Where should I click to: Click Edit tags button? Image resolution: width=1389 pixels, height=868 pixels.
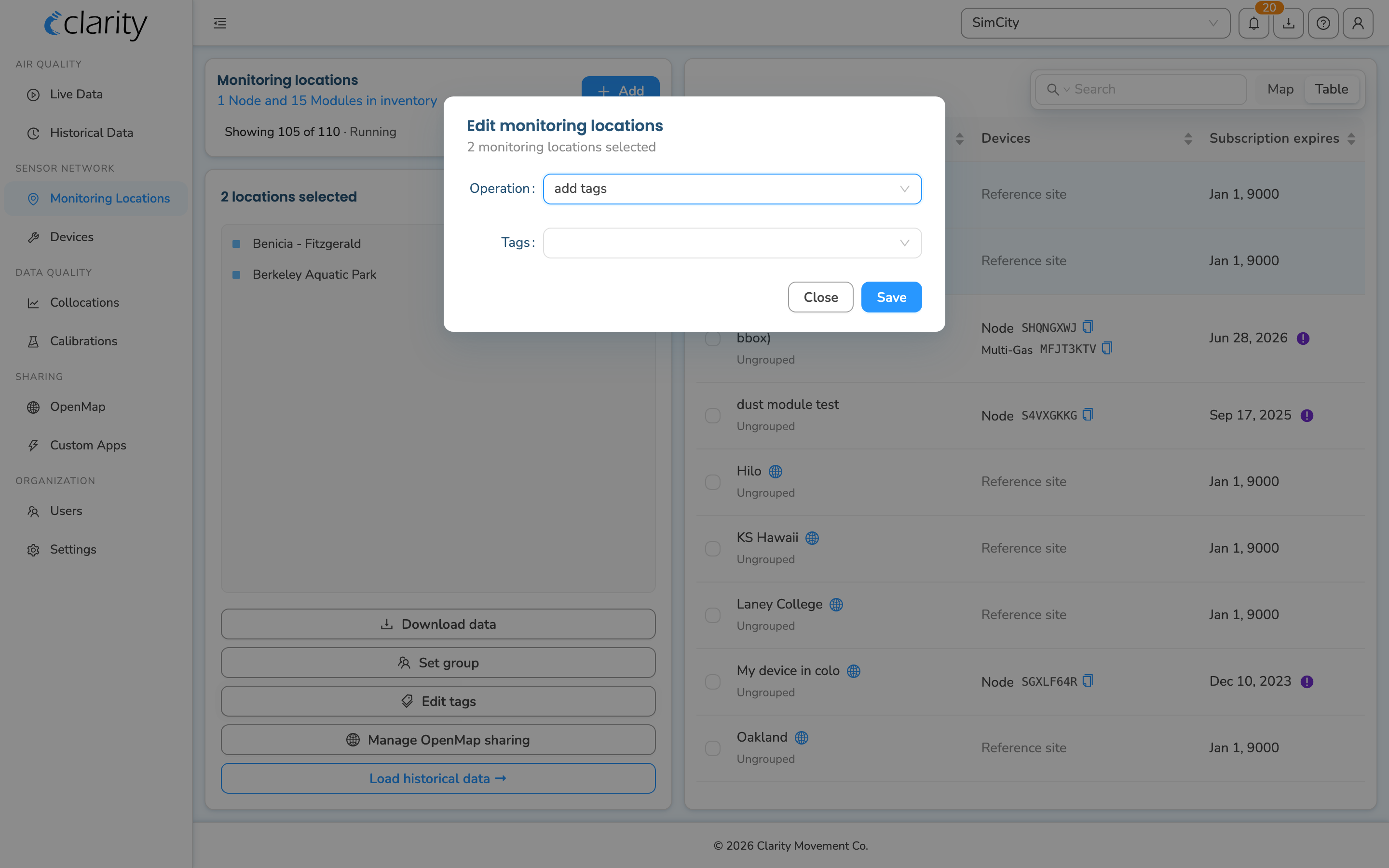[438, 701]
